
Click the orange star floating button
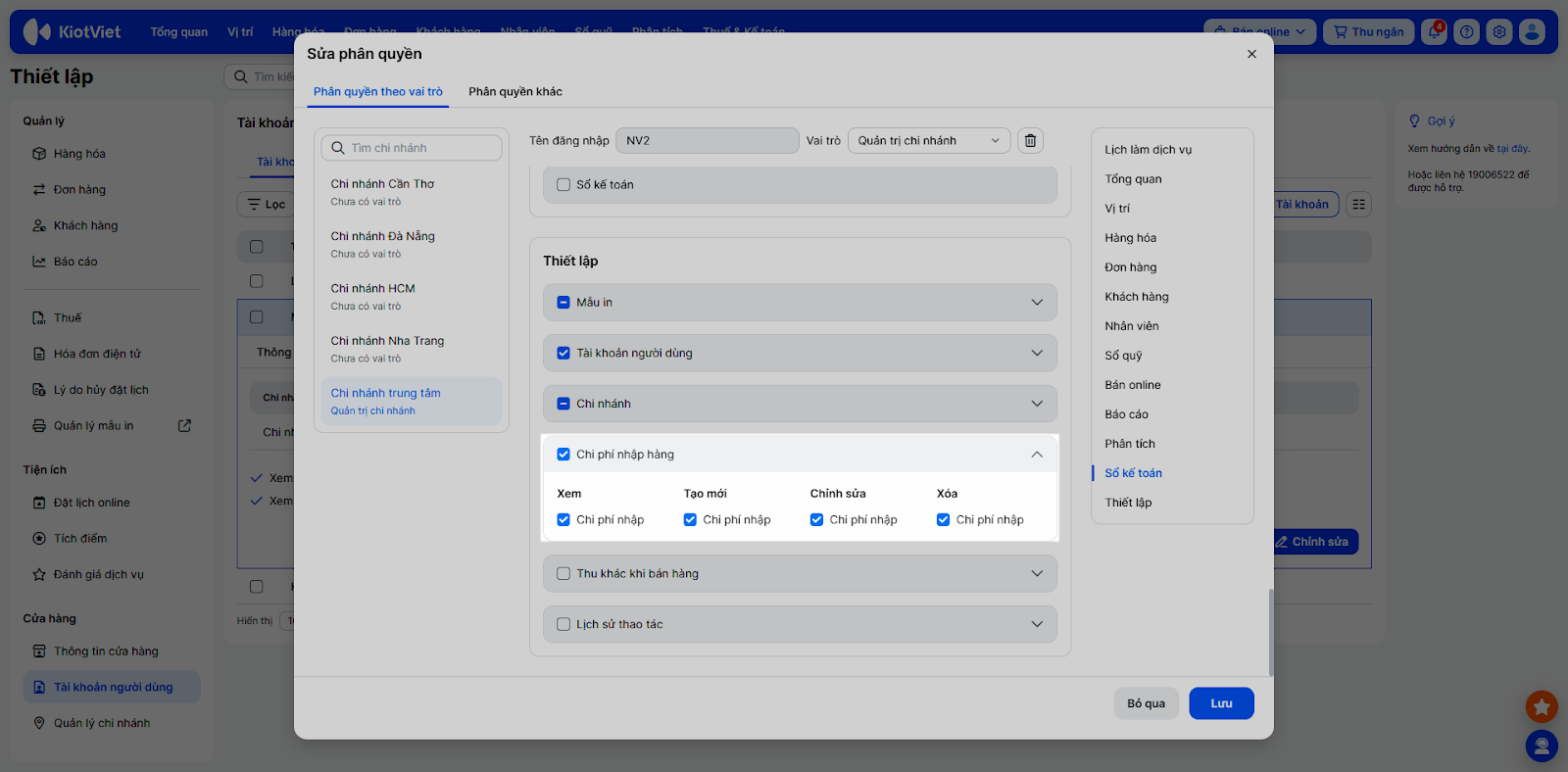[x=1541, y=705]
